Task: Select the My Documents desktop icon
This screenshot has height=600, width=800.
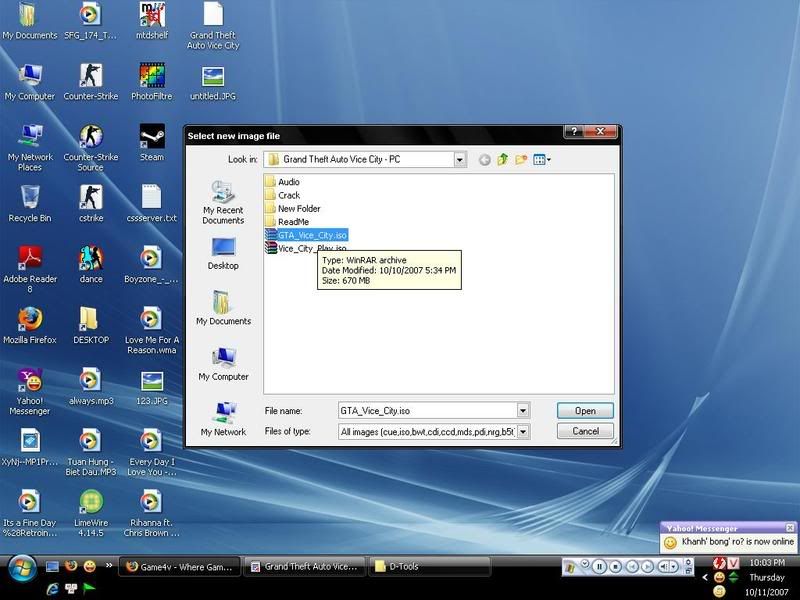Action: 30,21
